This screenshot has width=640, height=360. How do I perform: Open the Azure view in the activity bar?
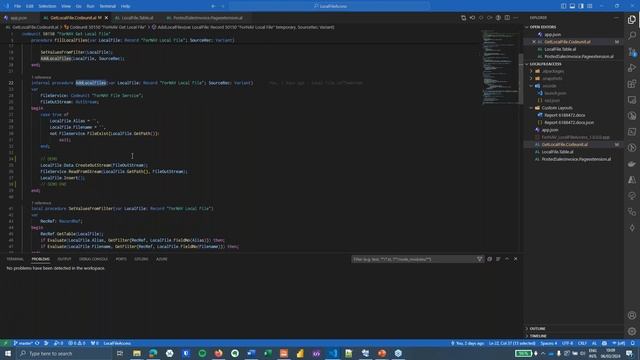tap(632, 180)
